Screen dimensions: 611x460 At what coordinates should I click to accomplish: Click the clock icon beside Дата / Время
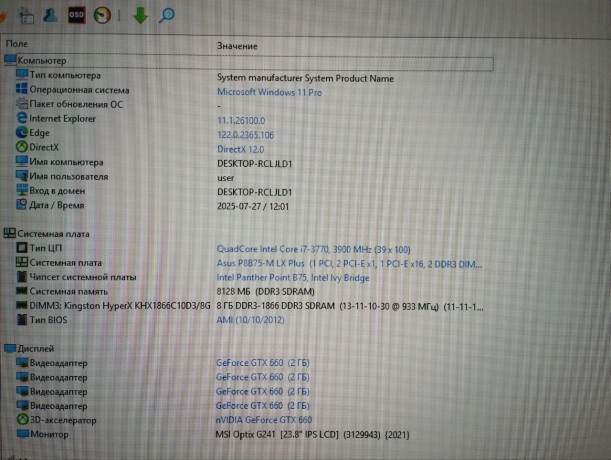[x=21, y=204]
